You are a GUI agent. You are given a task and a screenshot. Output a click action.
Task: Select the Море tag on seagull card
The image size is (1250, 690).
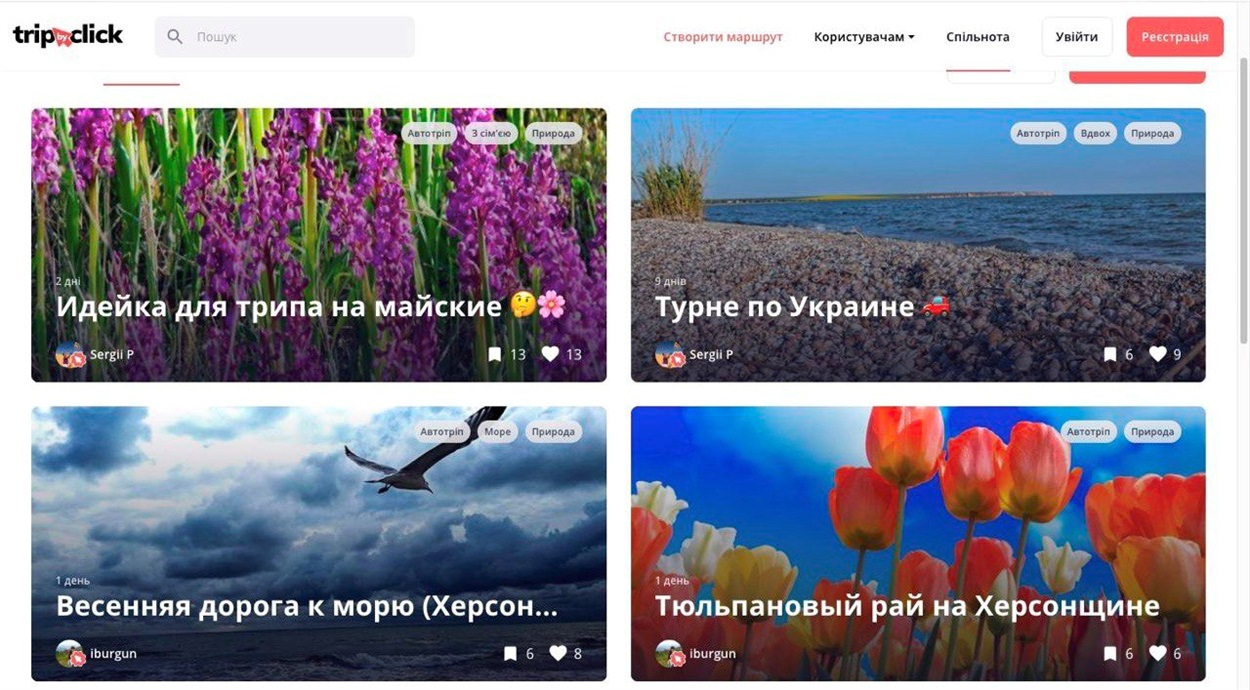tap(497, 432)
